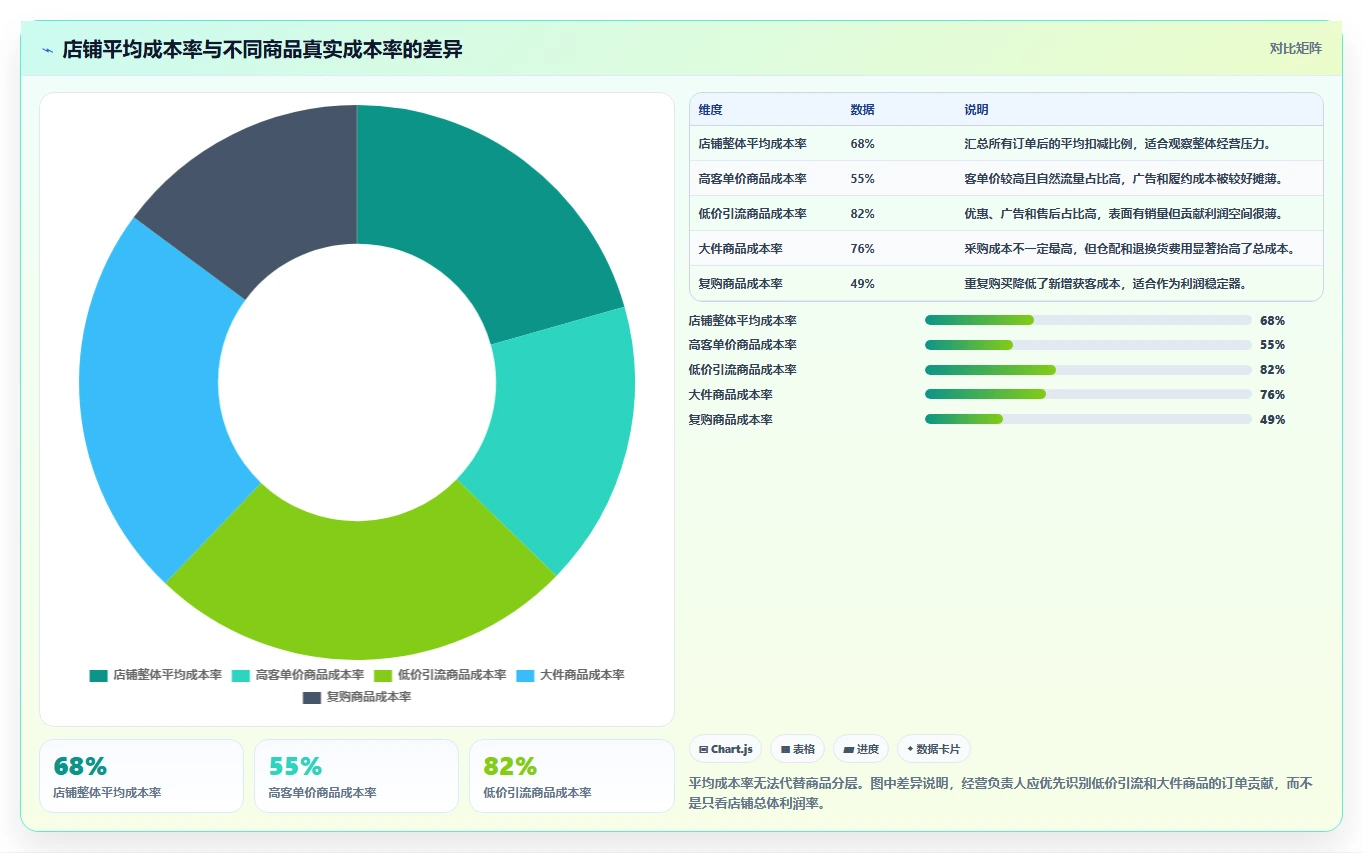Toggle 复购商品成本率 legend swatch

[312, 697]
